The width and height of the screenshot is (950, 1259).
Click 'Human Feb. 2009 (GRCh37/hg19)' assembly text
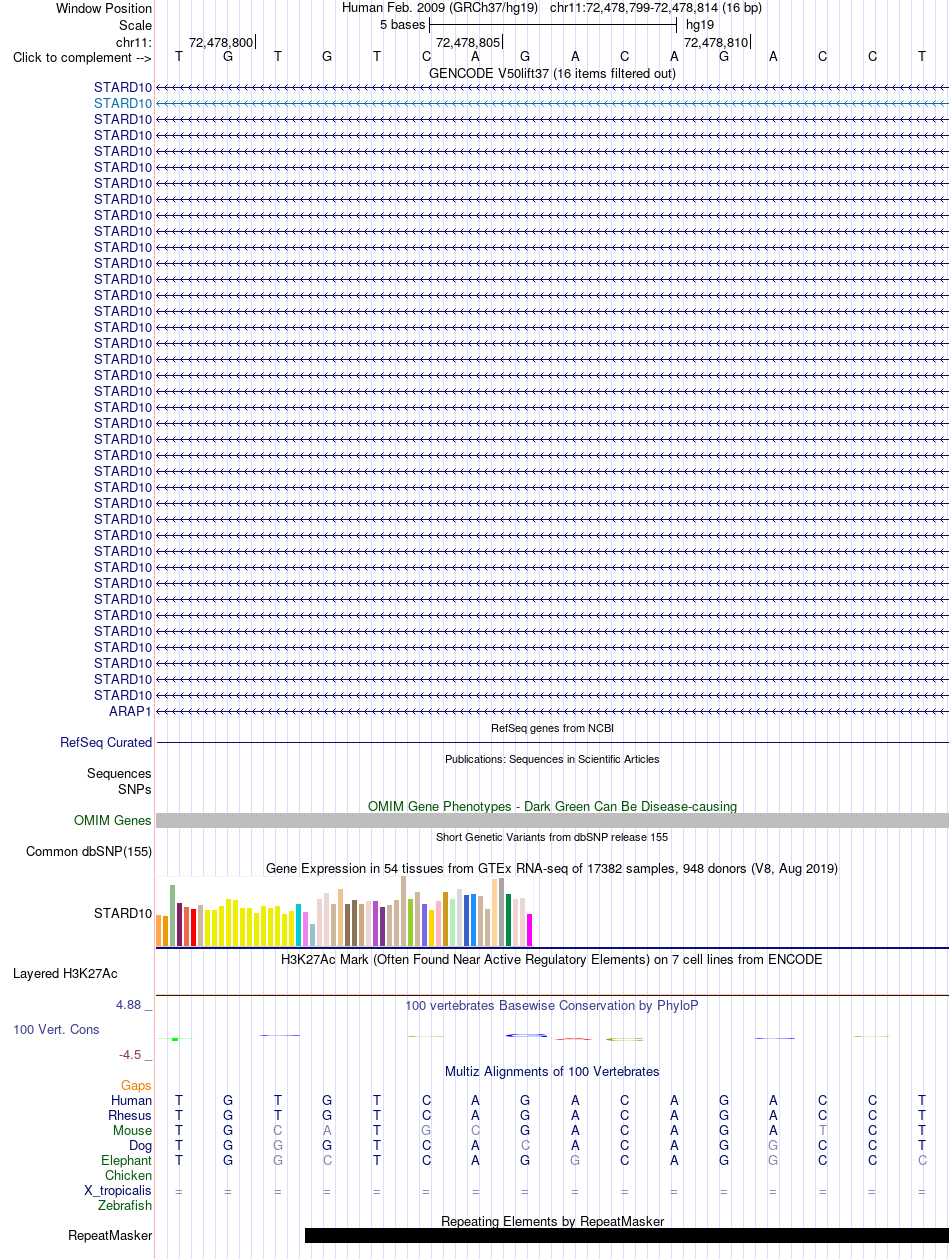click(x=440, y=8)
